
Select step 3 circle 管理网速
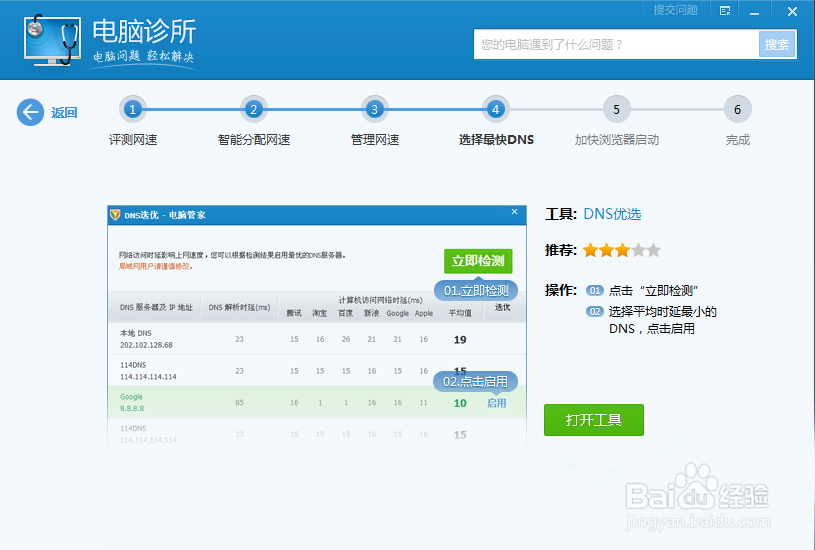374,109
